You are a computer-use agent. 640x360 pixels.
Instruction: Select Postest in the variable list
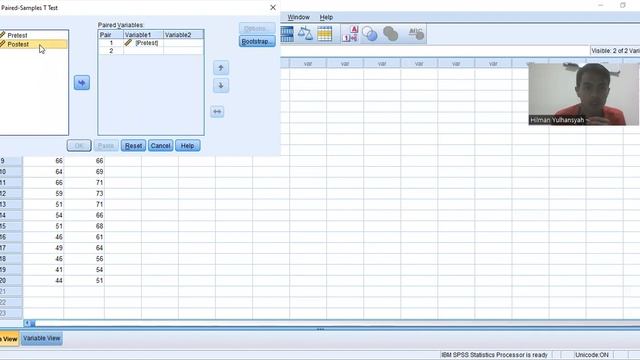(18, 44)
